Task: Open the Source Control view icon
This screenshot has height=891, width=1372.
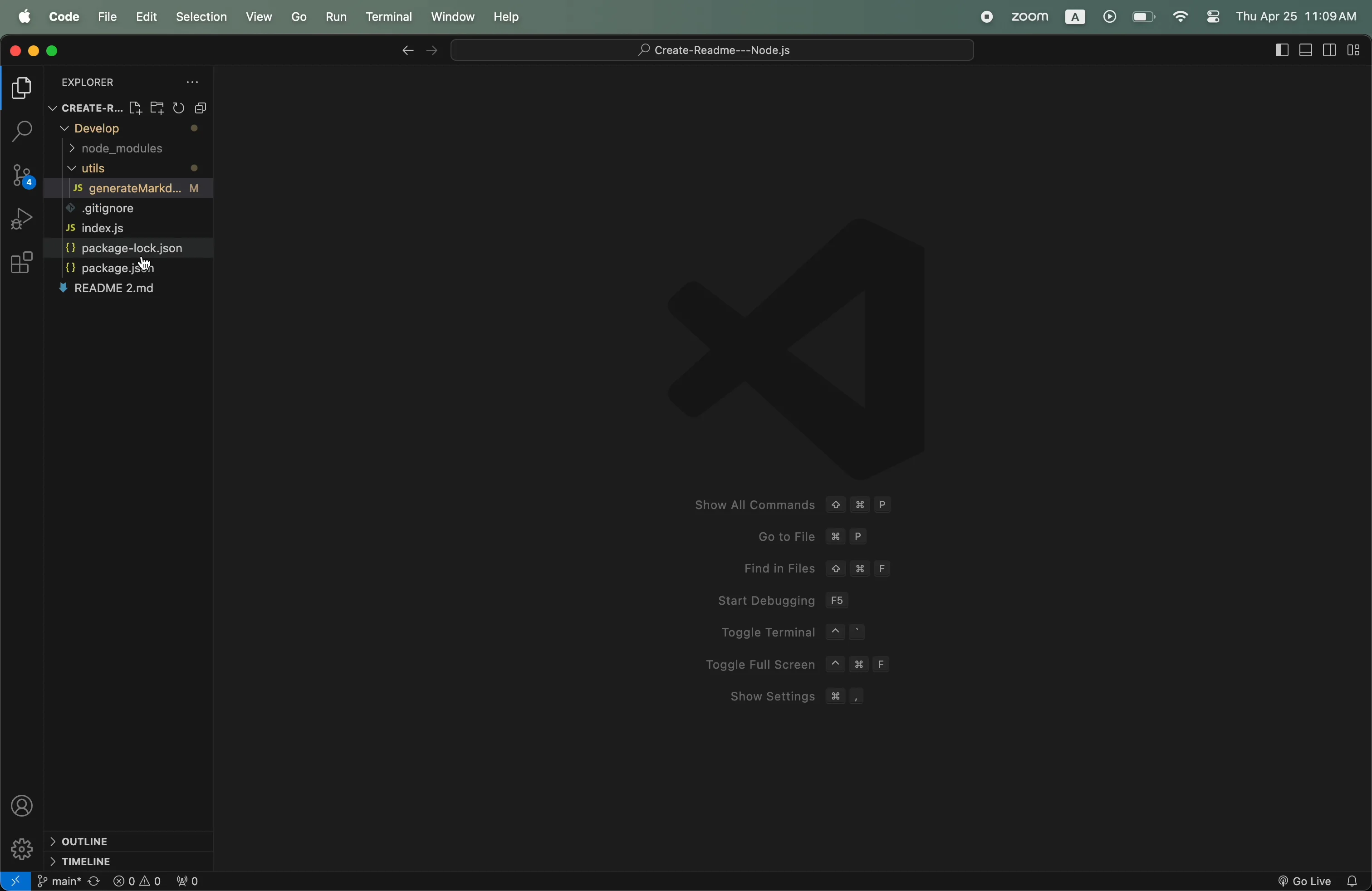Action: (x=22, y=176)
